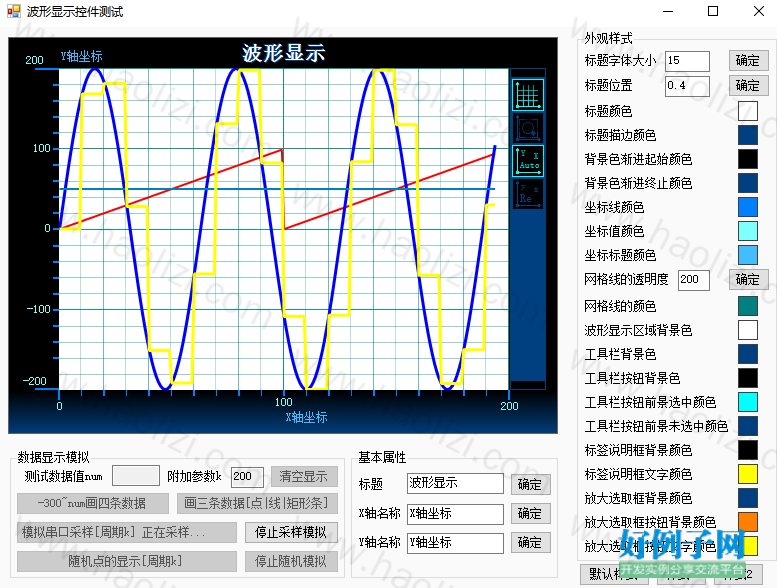Screen dimensions: 777x588
Task: Open the 波形显示区域背景色 swatch
Action: [747, 330]
